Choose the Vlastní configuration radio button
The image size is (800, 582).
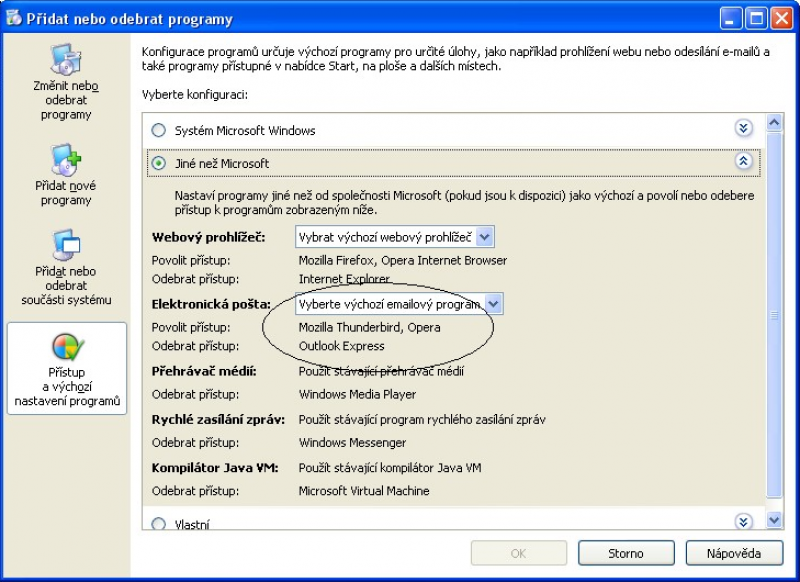tap(158, 523)
